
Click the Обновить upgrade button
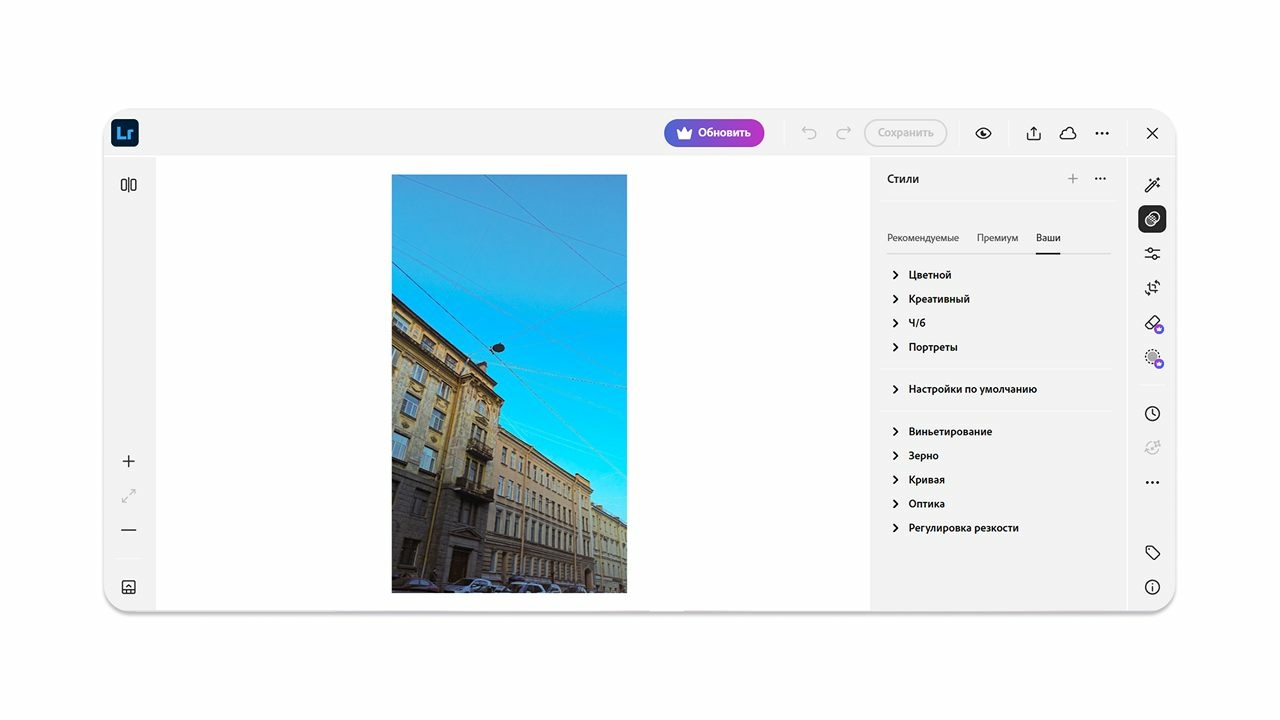(x=714, y=133)
